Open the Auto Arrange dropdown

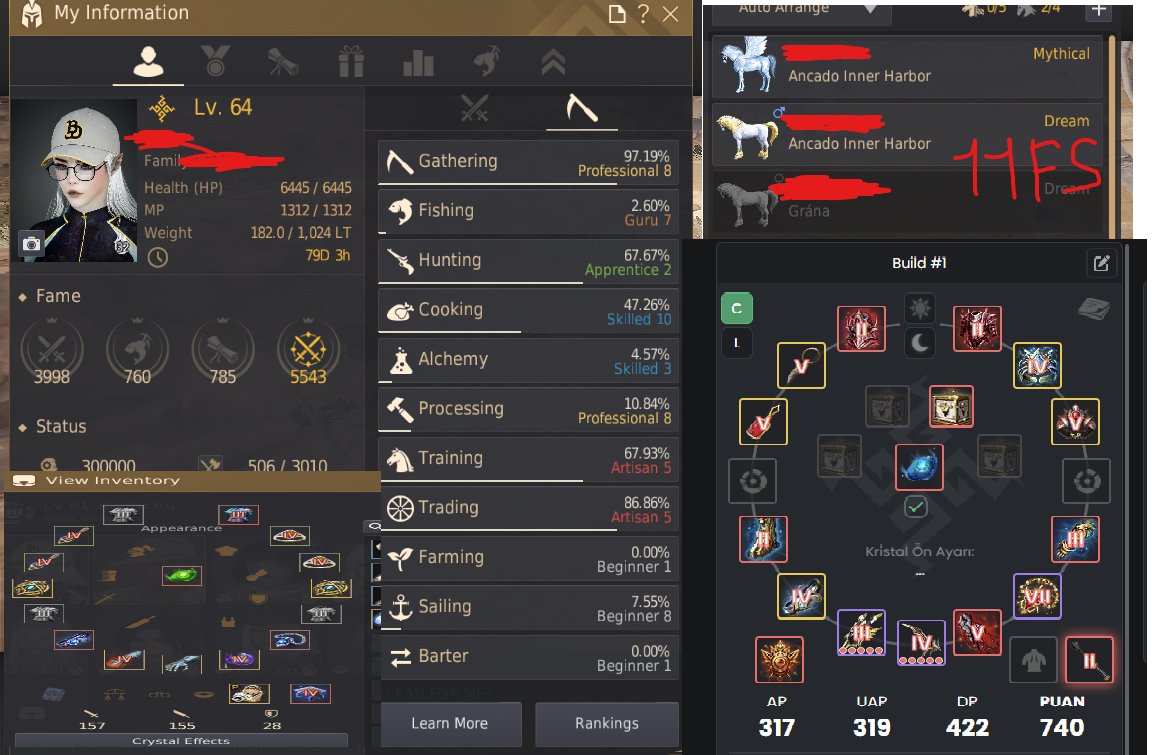pos(807,10)
